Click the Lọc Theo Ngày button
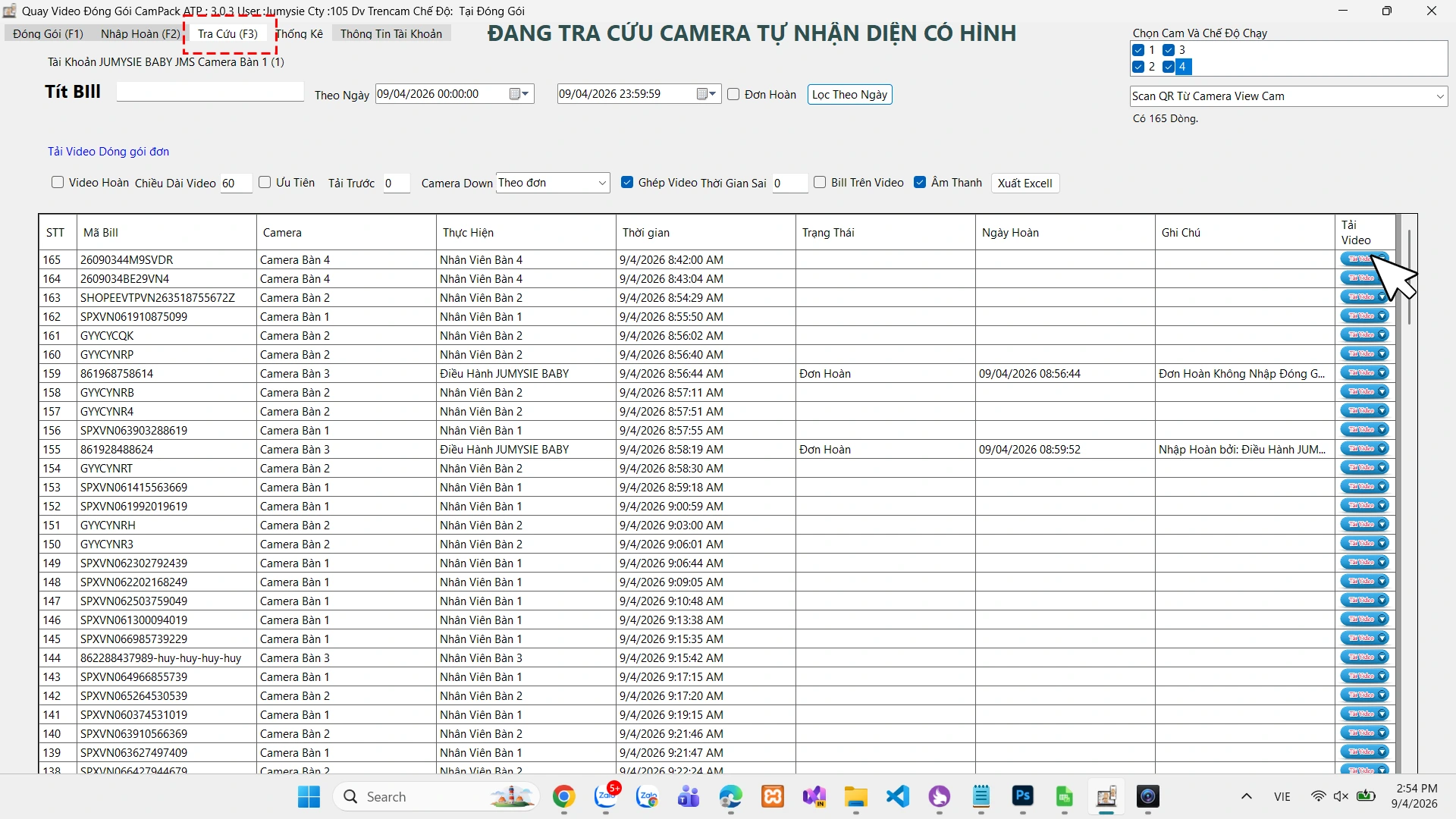 [849, 95]
